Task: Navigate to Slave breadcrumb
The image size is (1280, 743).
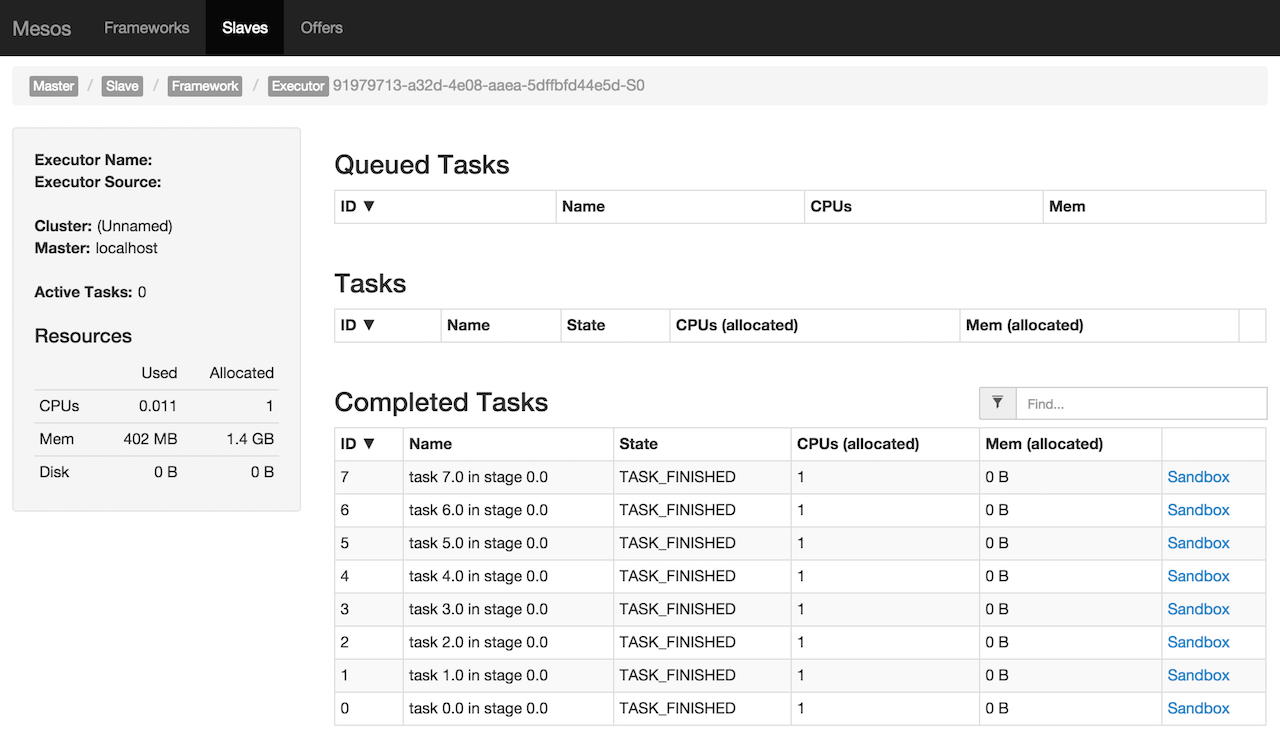Action: pos(122,86)
